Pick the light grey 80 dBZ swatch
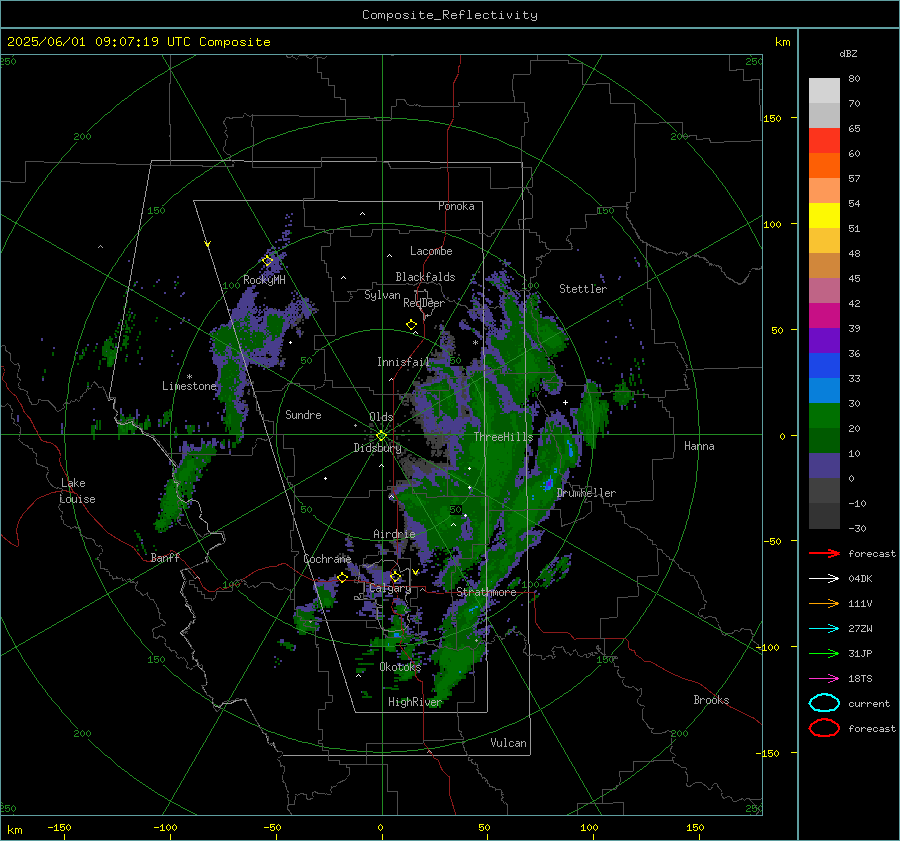The width and height of the screenshot is (900, 841). [824, 90]
